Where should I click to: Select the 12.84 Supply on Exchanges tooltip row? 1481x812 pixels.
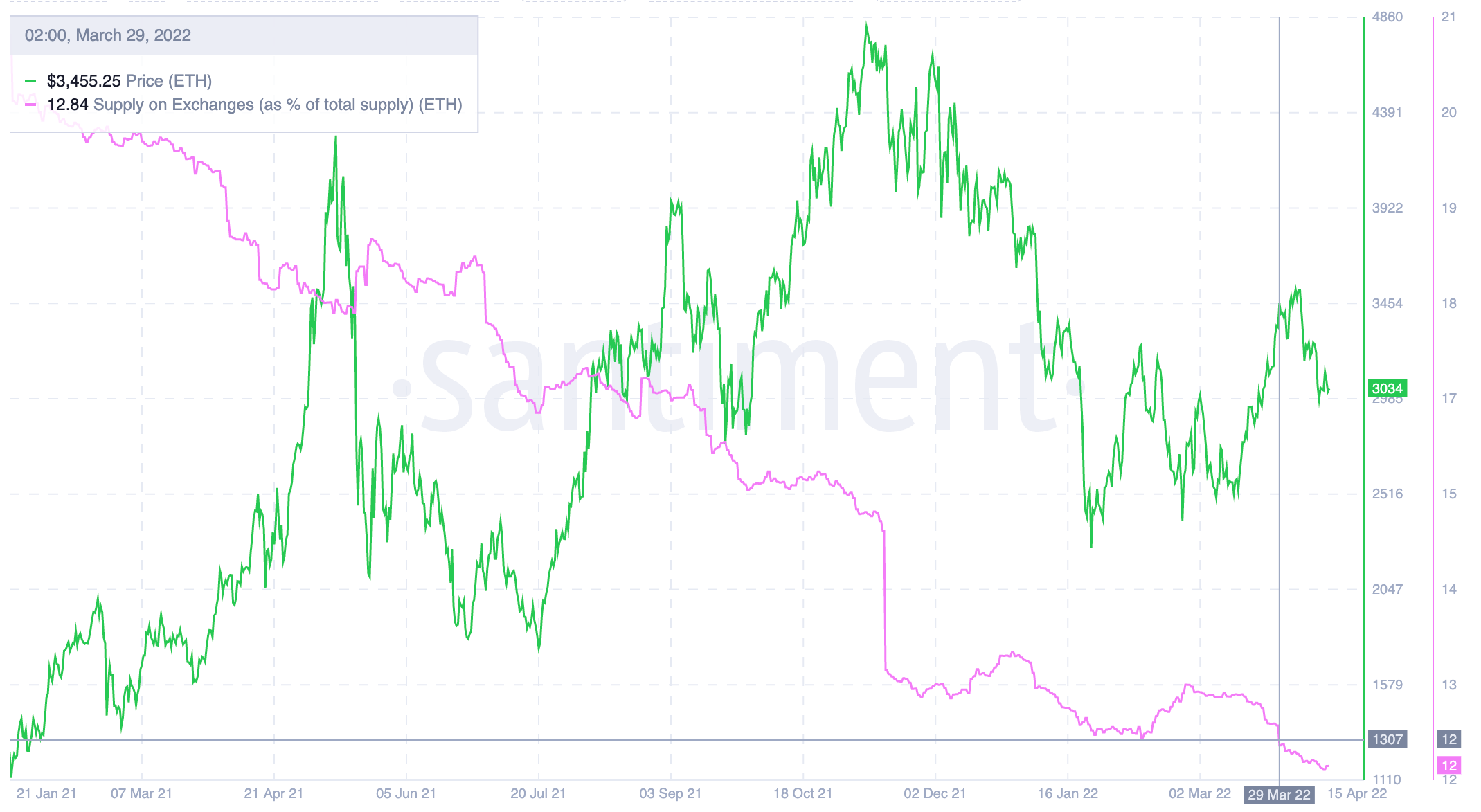pyautogui.click(x=254, y=105)
